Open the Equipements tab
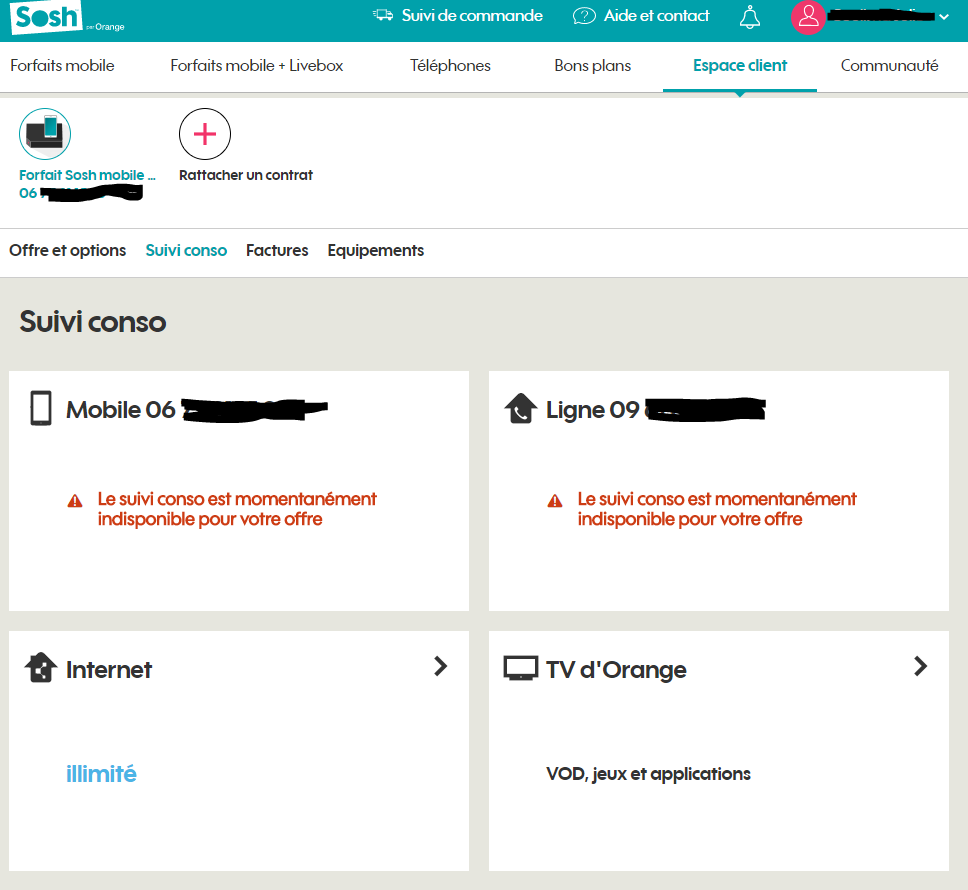The image size is (968, 890). tap(375, 251)
